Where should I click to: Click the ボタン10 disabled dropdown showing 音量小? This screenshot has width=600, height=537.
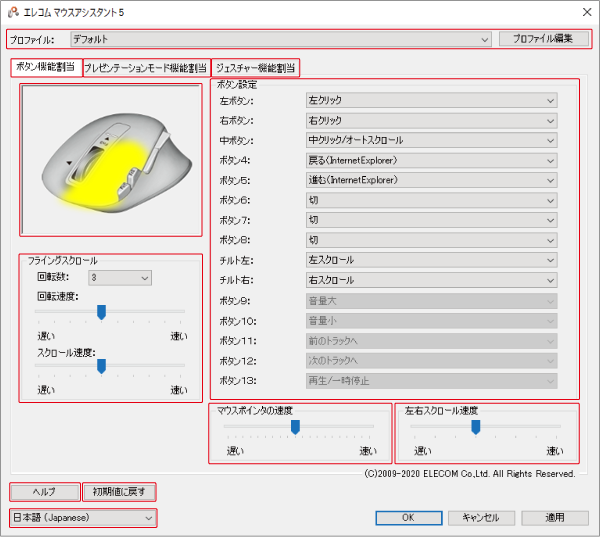click(x=431, y=321)
